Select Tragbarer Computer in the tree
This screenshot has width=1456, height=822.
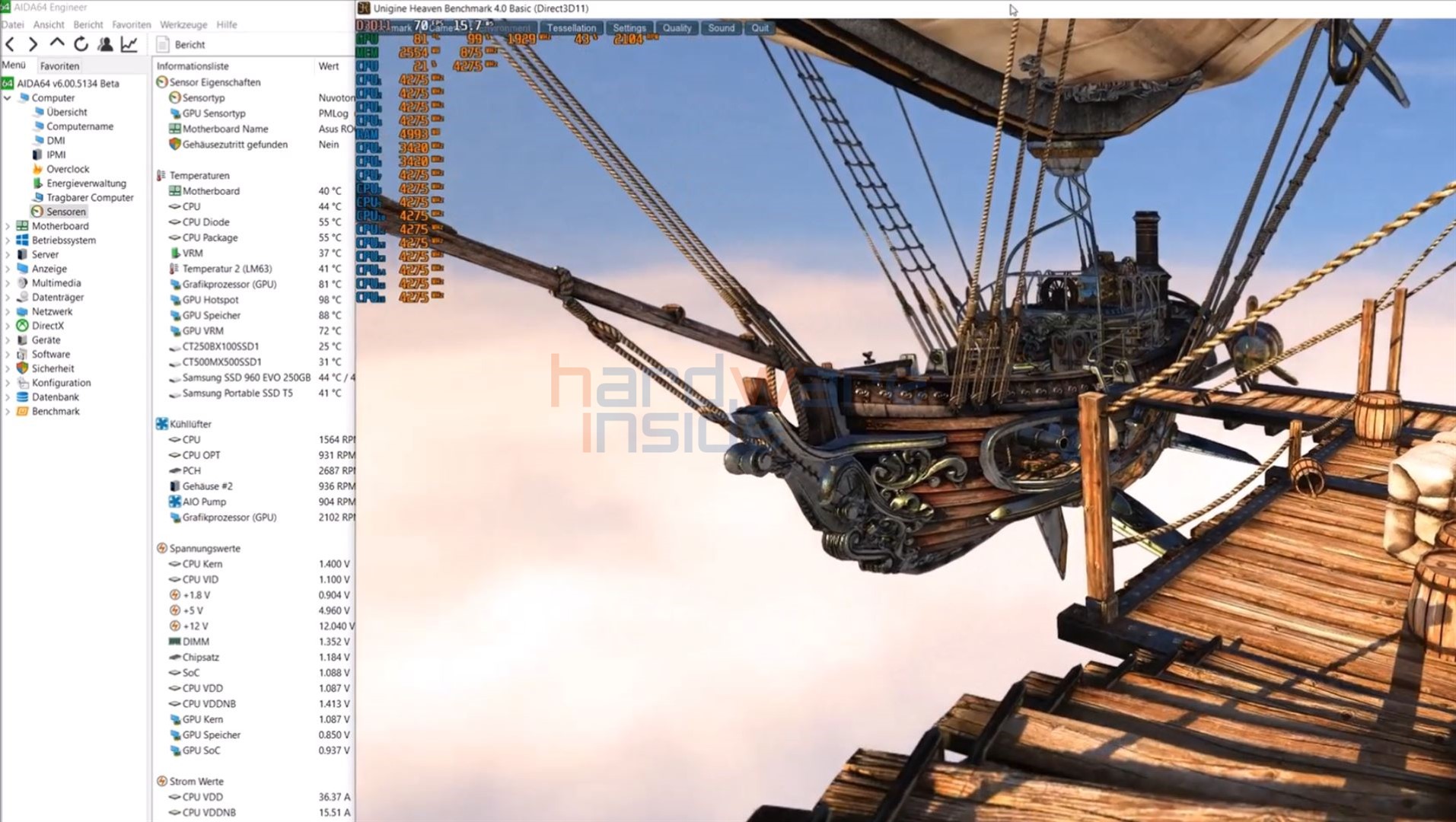(x=90, y=198)
